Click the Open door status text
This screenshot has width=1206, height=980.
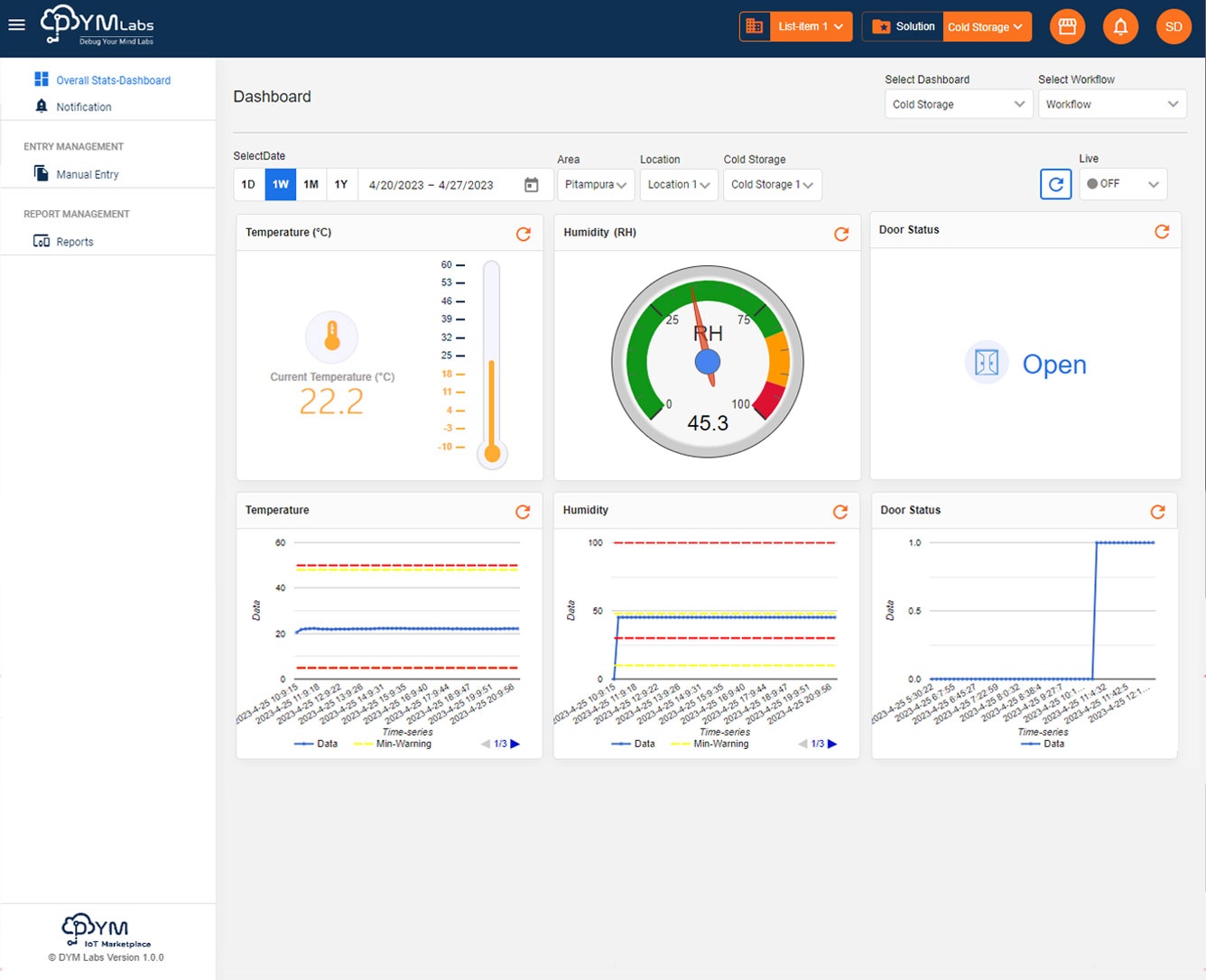click(1054, 365)
